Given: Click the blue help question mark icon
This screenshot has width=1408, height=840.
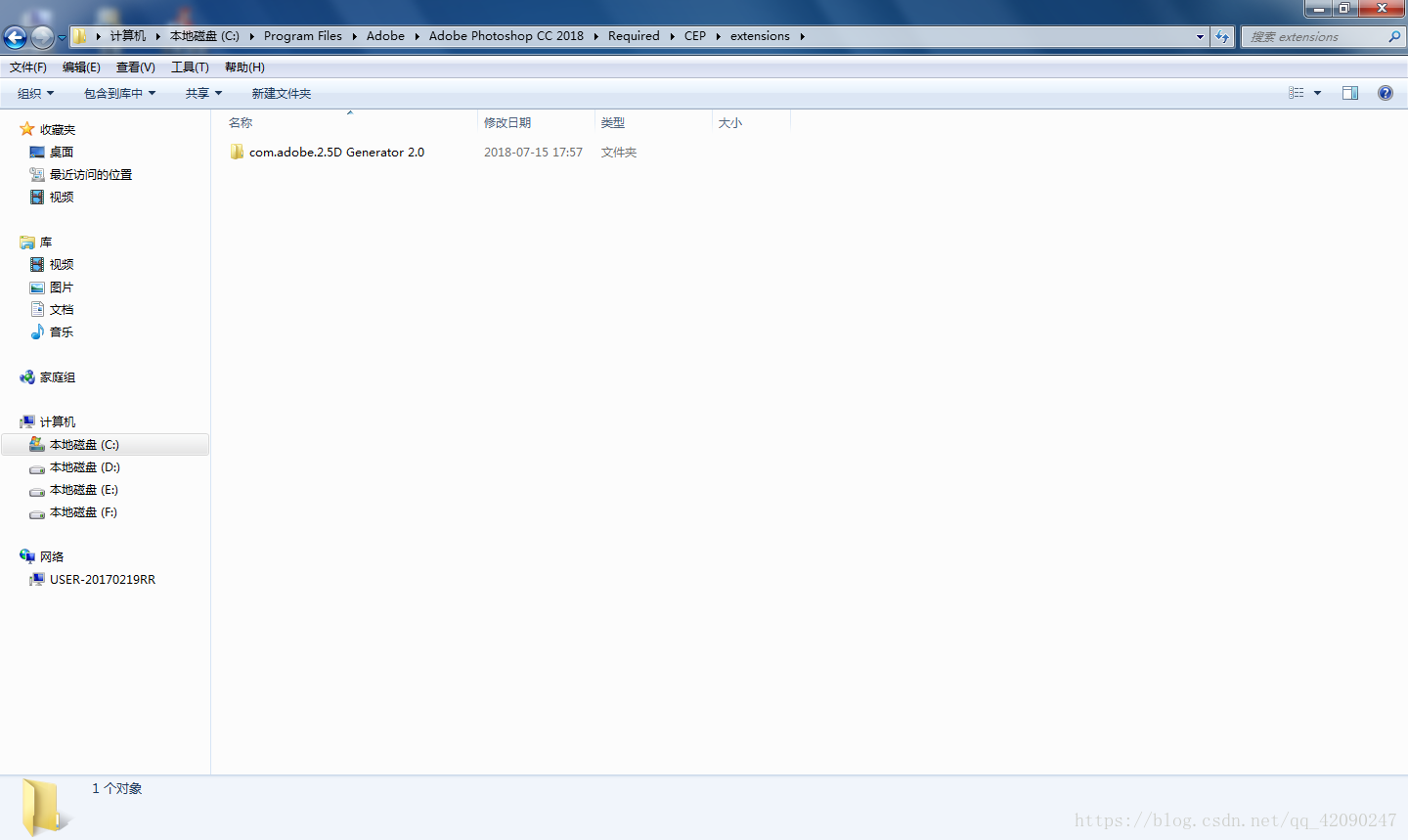Looking at the screenshot, I should click(1386, 93).
